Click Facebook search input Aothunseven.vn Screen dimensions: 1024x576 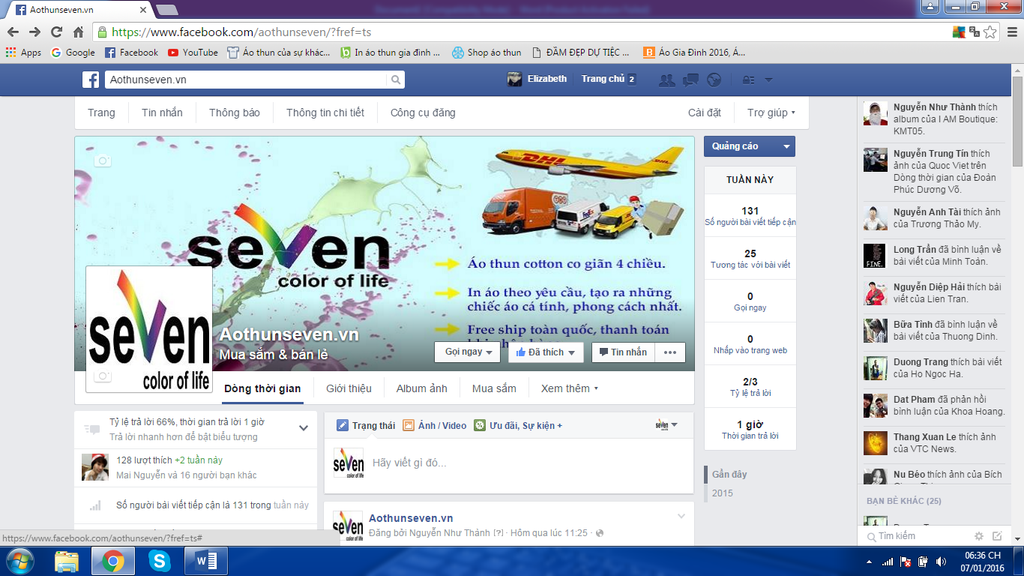246,80
